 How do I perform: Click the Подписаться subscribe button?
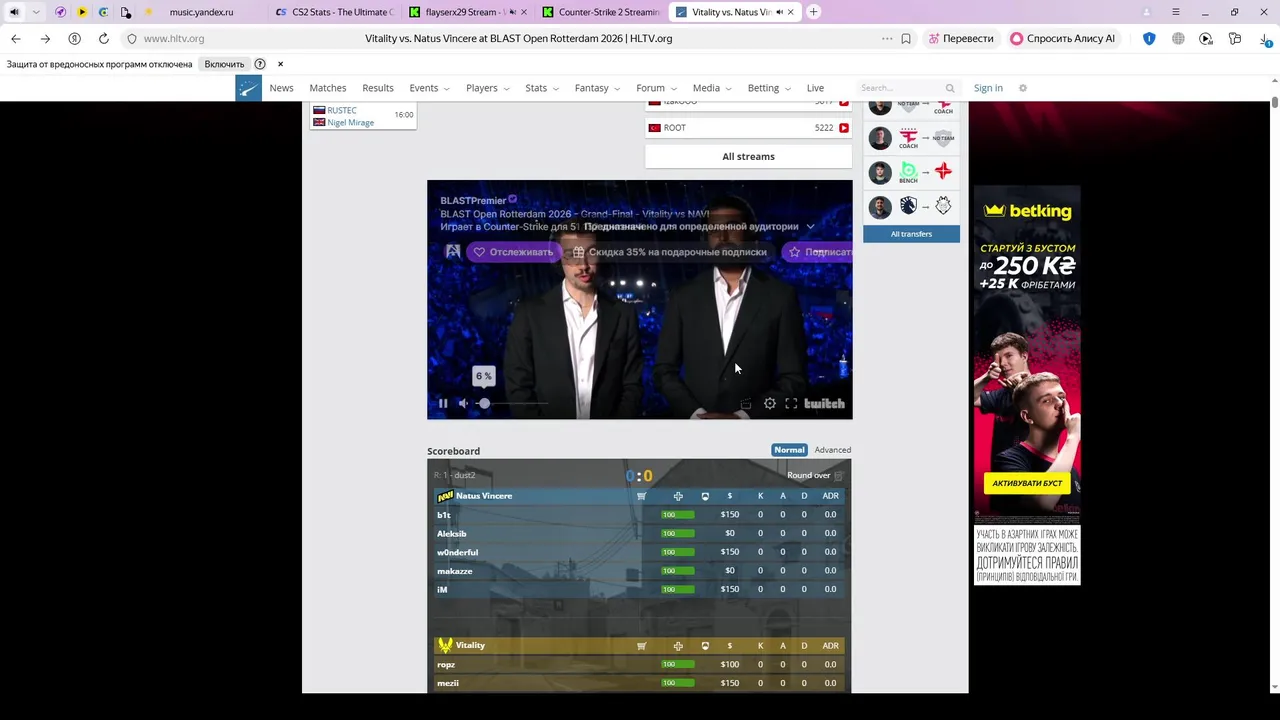pos(818,252)
